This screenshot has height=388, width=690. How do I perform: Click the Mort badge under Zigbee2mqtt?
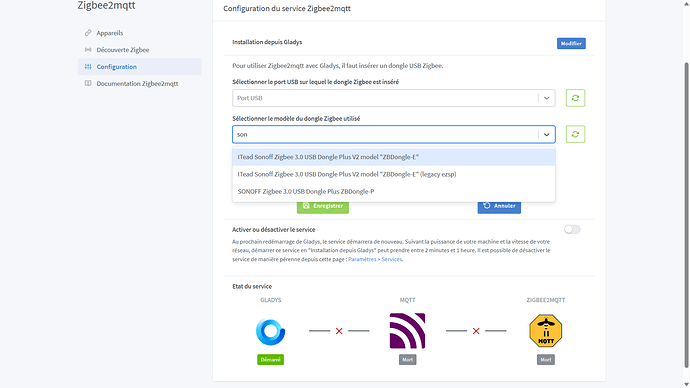(x=546, y=360)
